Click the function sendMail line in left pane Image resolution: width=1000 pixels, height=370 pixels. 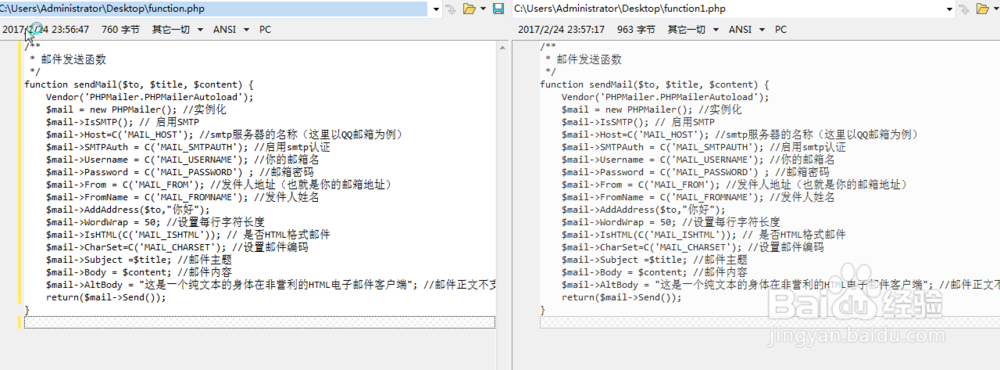point(139,84)
